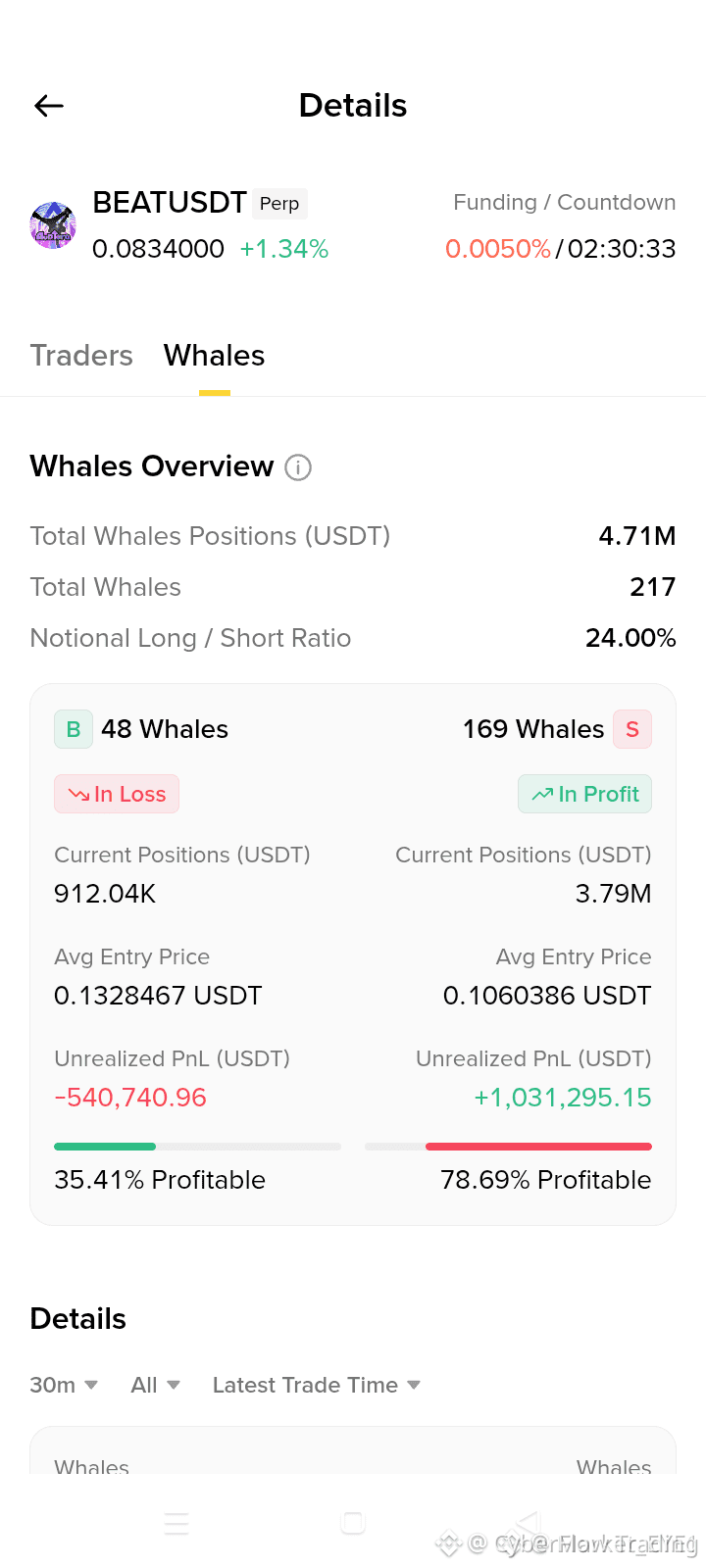Open the Latest Trade Time sort dropdown

tap(317, 1385)
